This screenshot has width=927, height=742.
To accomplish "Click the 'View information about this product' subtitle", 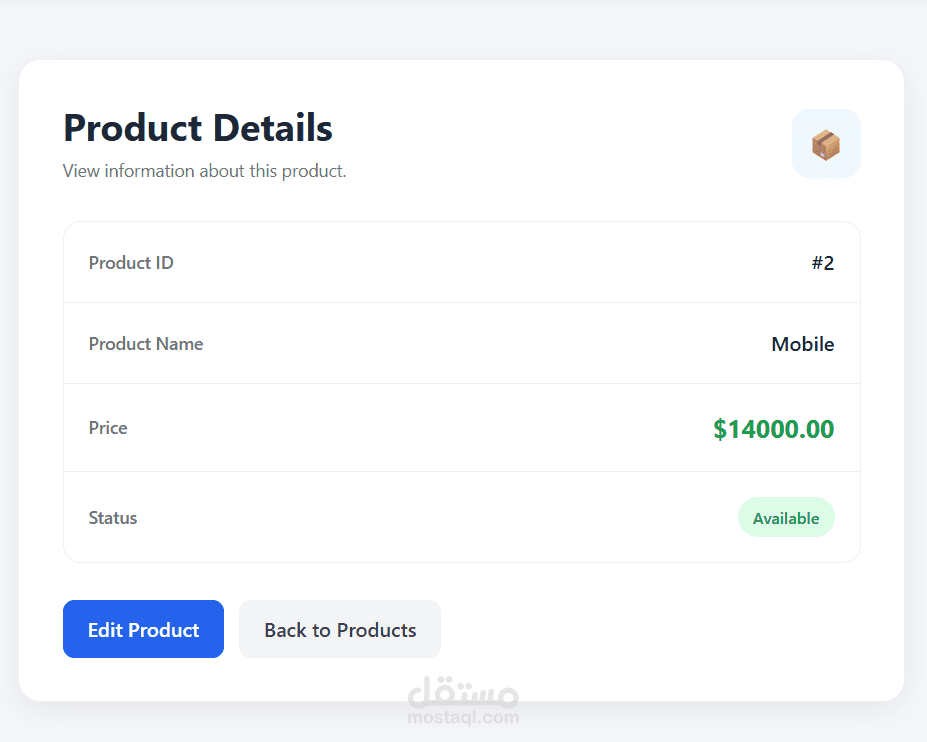I will (205, 171).
